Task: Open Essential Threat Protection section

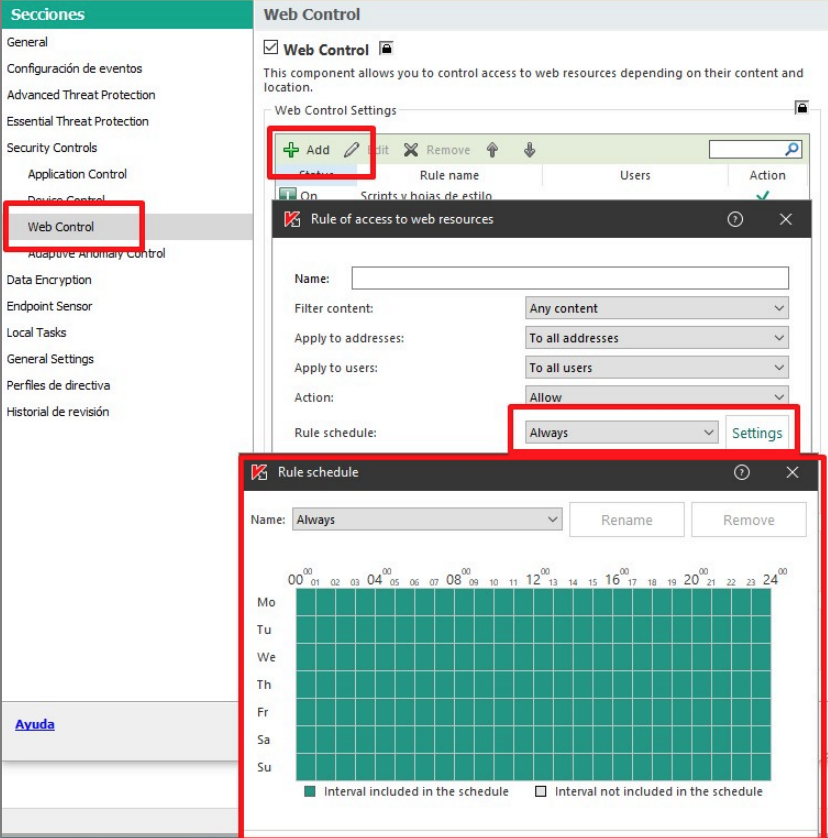Action: coord(77,121)
